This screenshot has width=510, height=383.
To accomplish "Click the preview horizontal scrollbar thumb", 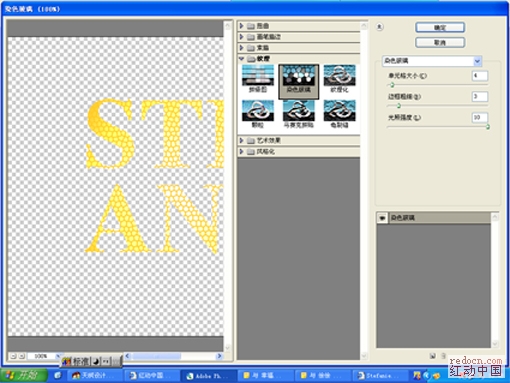I will point(157,356).
